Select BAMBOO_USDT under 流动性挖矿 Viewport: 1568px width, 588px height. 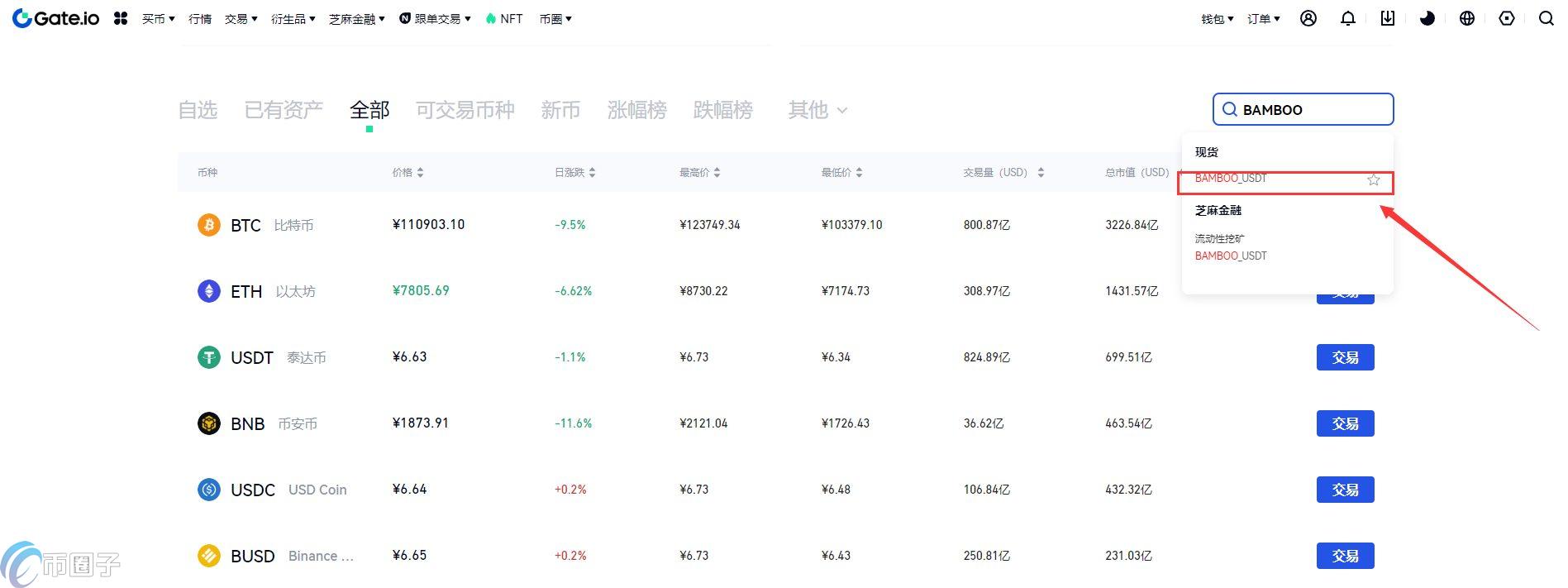[1231, 256]
